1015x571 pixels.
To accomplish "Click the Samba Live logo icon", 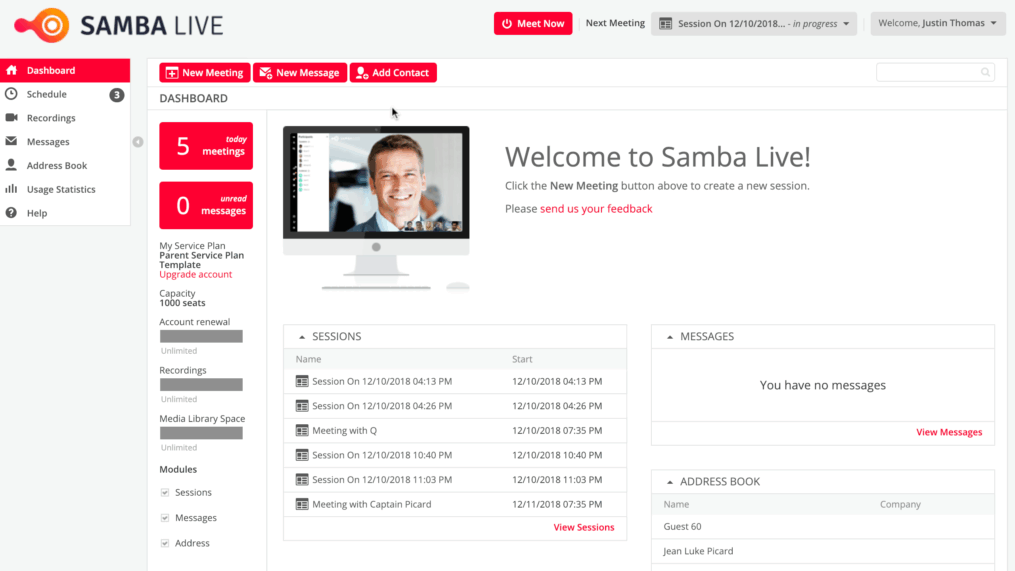I will point(42,25).
